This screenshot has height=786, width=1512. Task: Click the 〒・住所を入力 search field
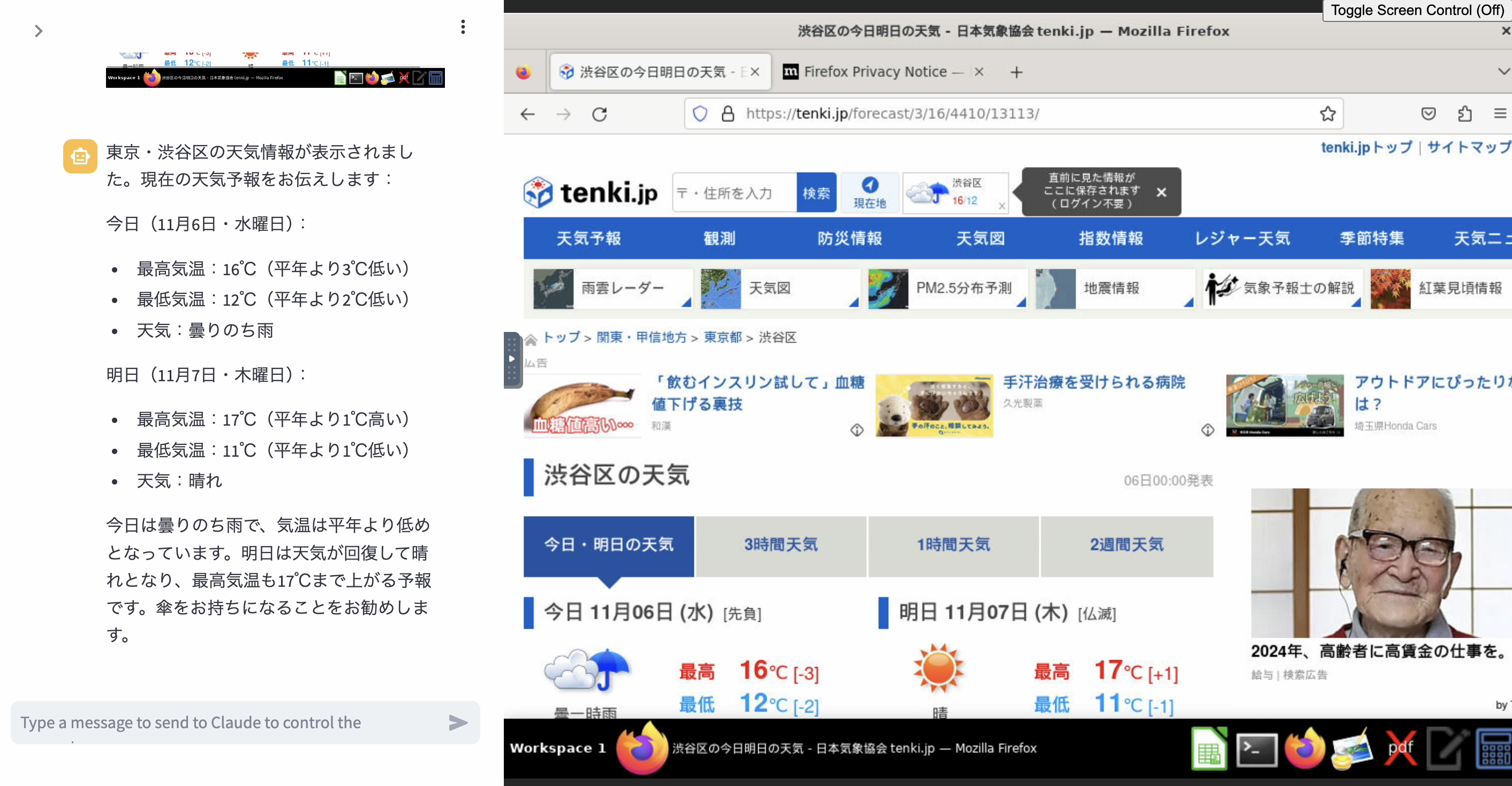coord(734,193)
